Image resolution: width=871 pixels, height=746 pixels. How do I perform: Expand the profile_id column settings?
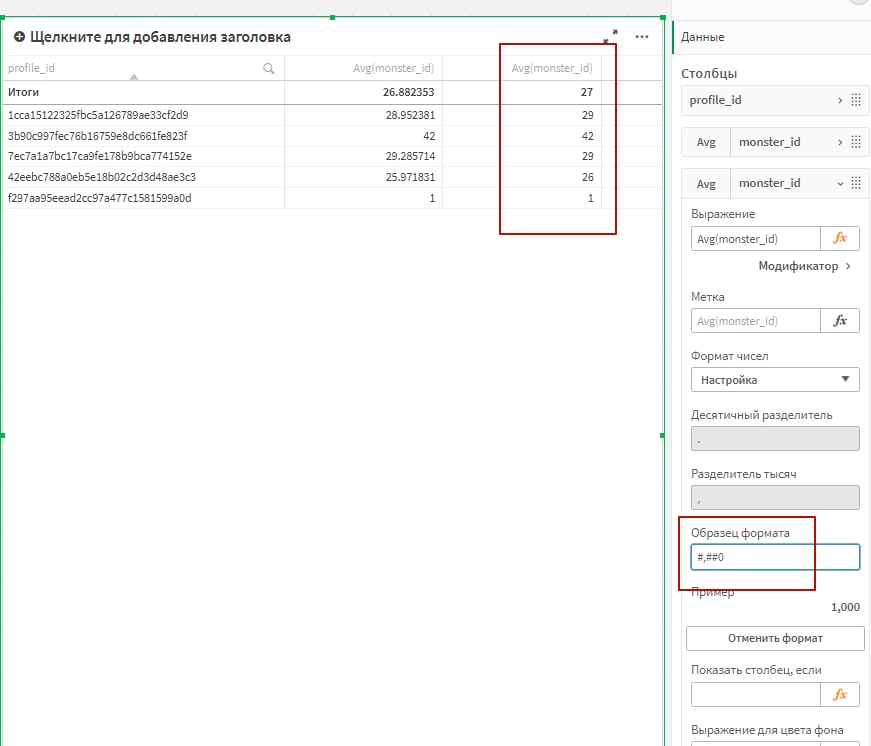click(840, 100)
